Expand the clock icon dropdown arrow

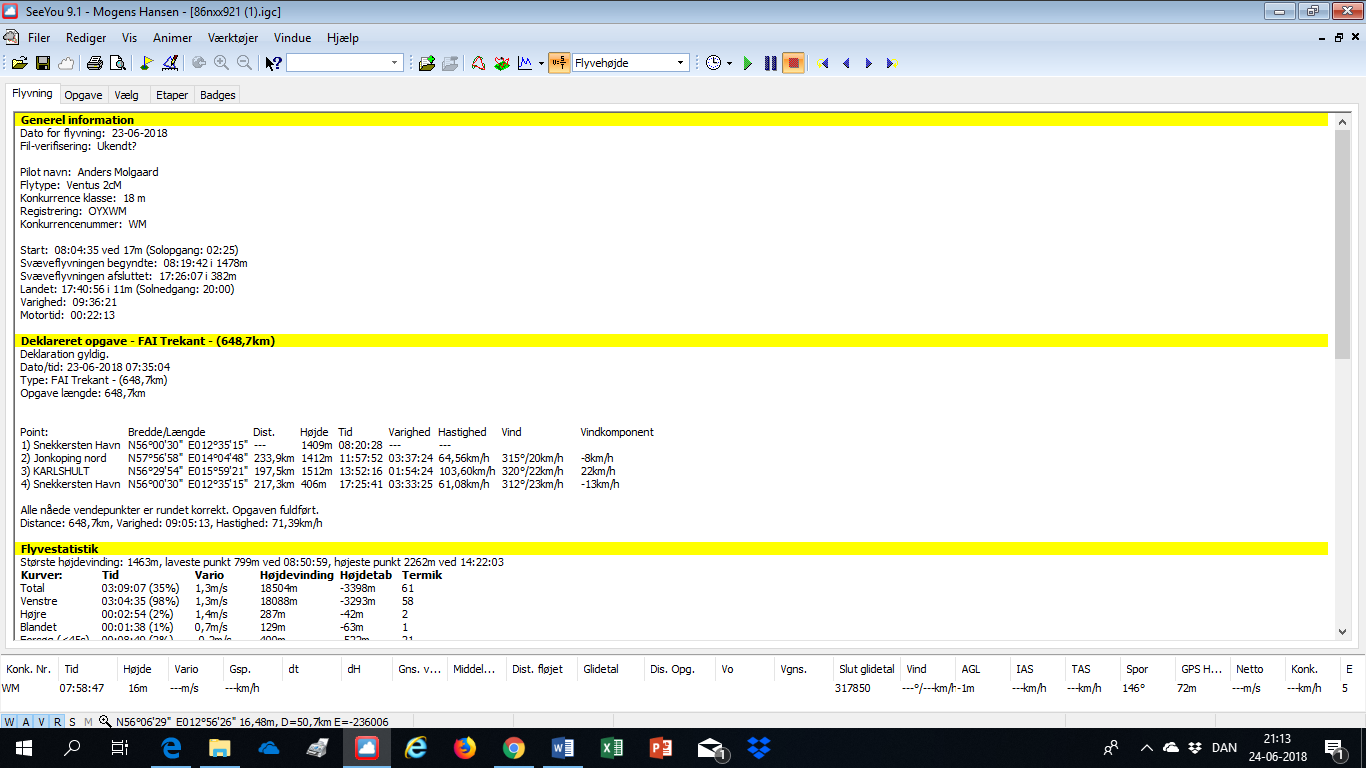pos(729,63)
